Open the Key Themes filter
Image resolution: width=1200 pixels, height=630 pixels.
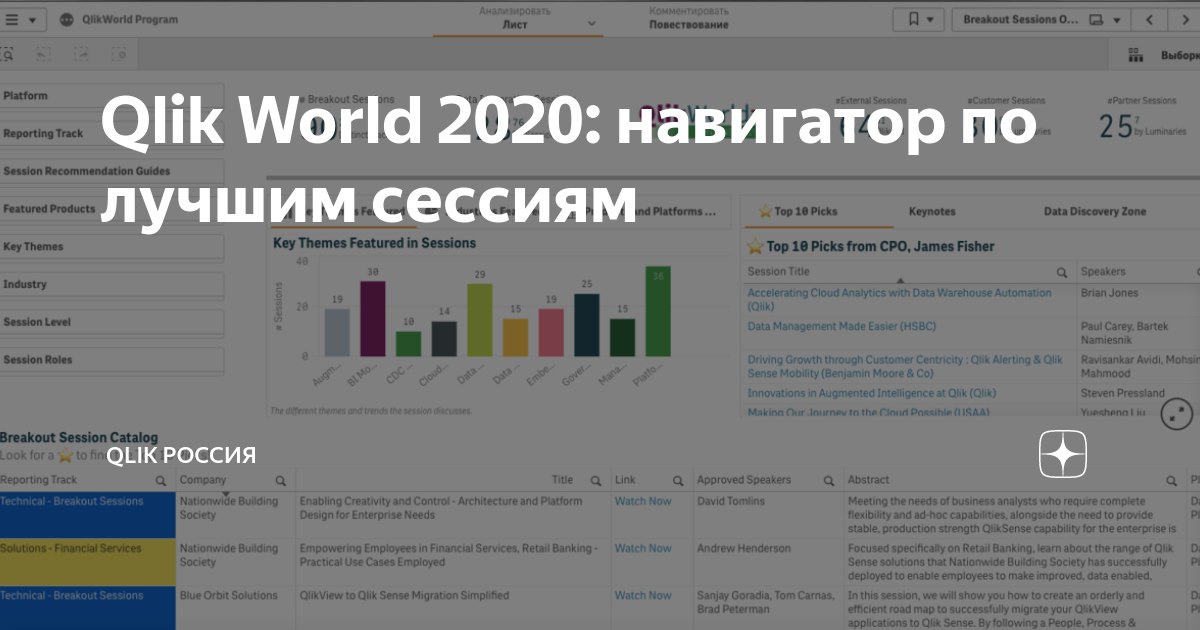pyautogui.click(x=111, y=247)
